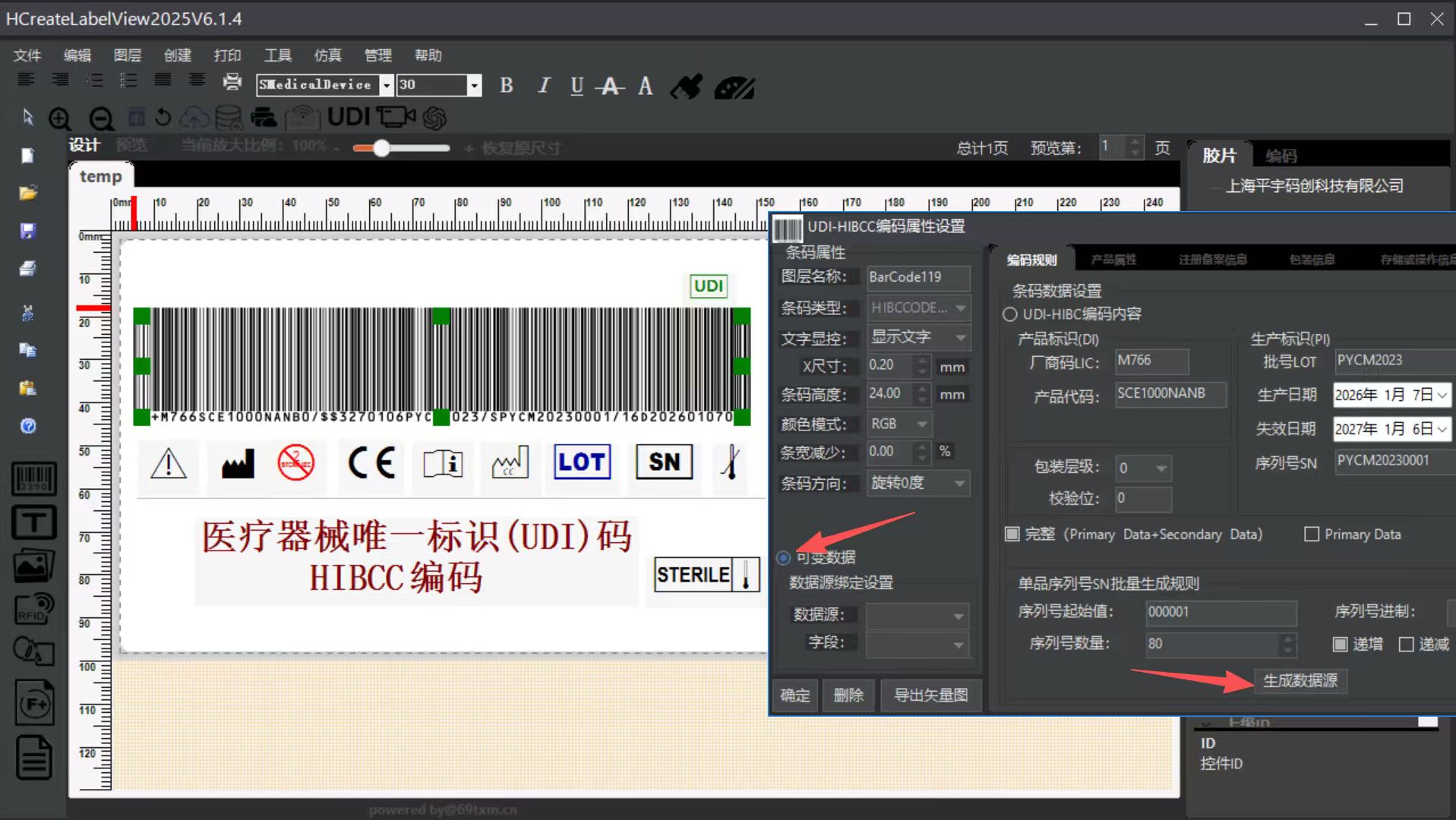The image size is (1456, 820).
Task: Toggle the 完整 Primary+Secondary Data checkbox
Action: tap(1012, 535)
